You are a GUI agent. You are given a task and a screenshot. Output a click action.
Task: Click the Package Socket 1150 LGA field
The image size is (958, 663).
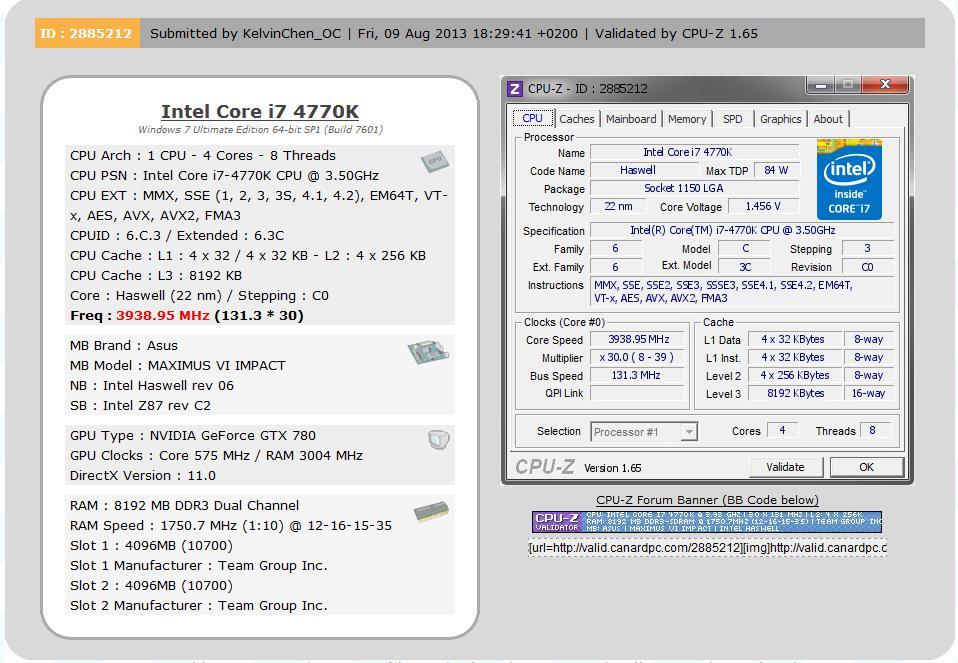pyautogui.click(x=695, y=188)
